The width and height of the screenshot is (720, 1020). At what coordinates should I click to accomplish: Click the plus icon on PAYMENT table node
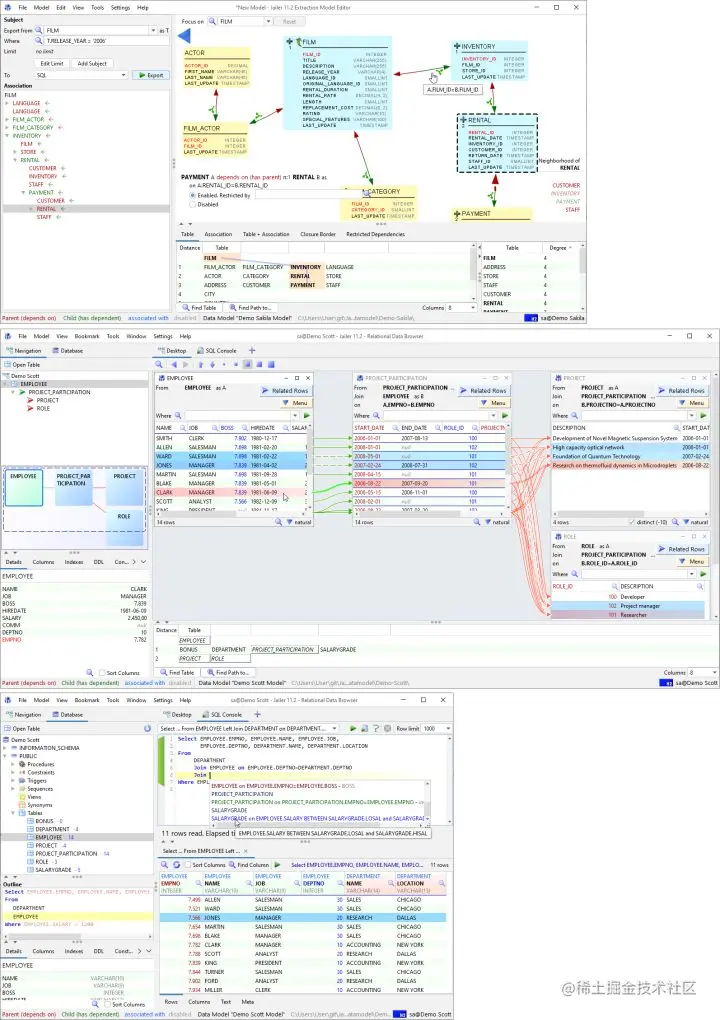(457, 213)
